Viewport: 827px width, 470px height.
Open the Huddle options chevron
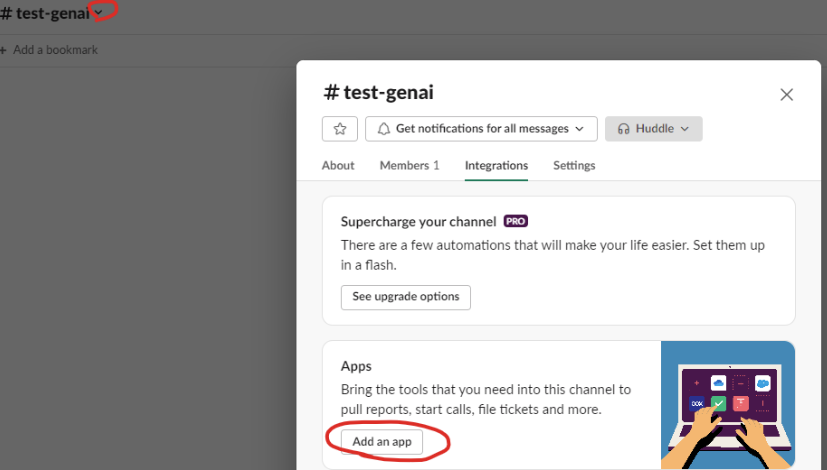[x=685, y=129]
